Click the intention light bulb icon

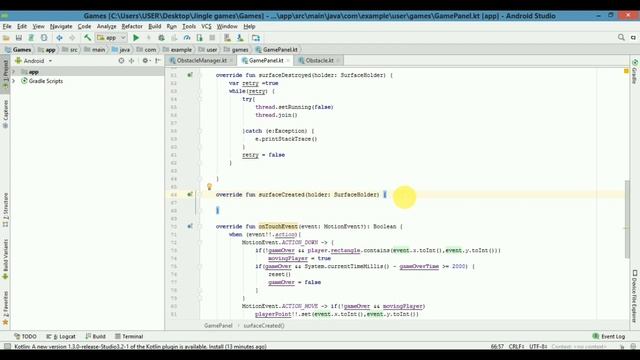(209, 187)
